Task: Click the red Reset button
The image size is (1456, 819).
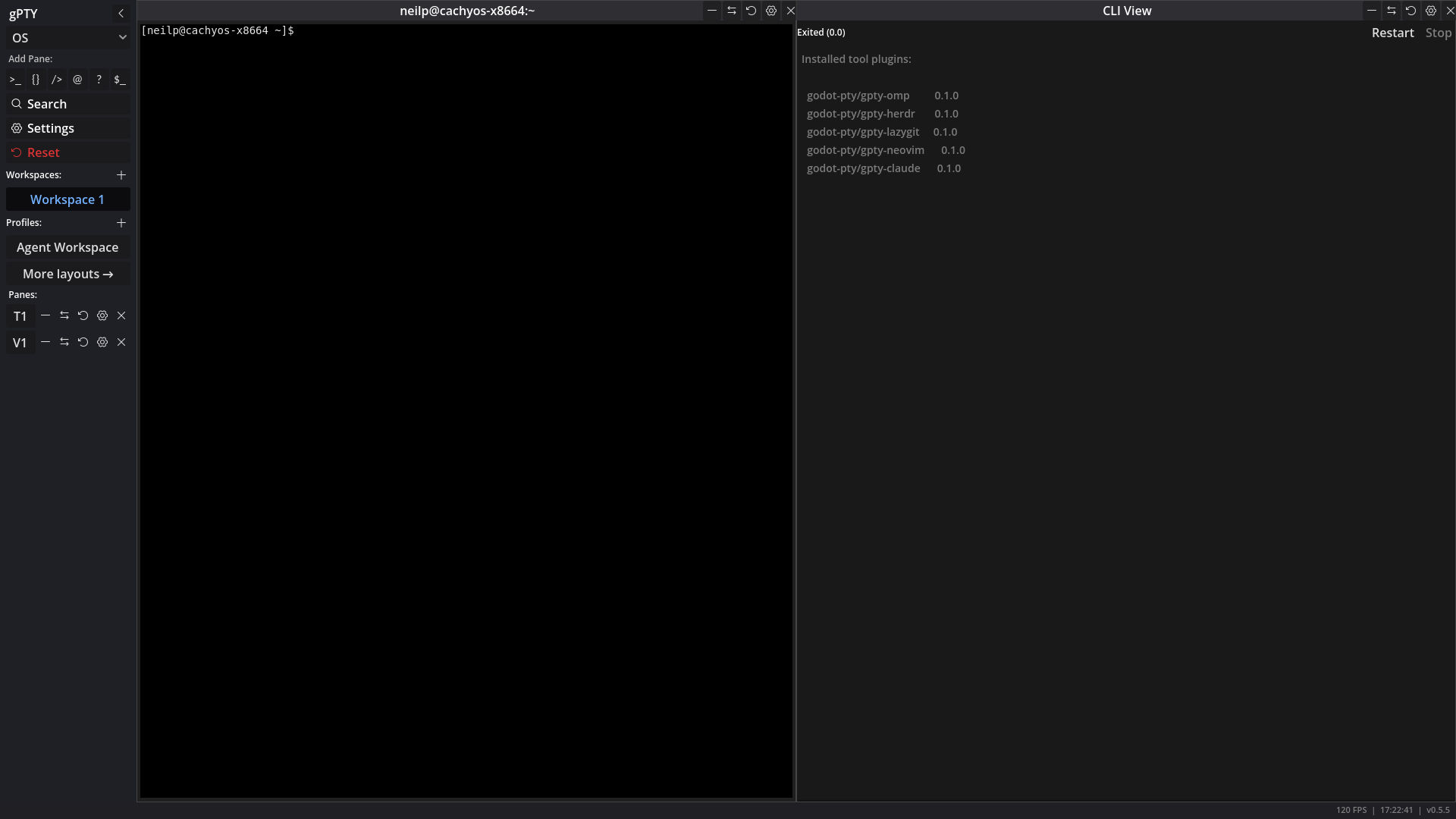Action: [68, 152]
